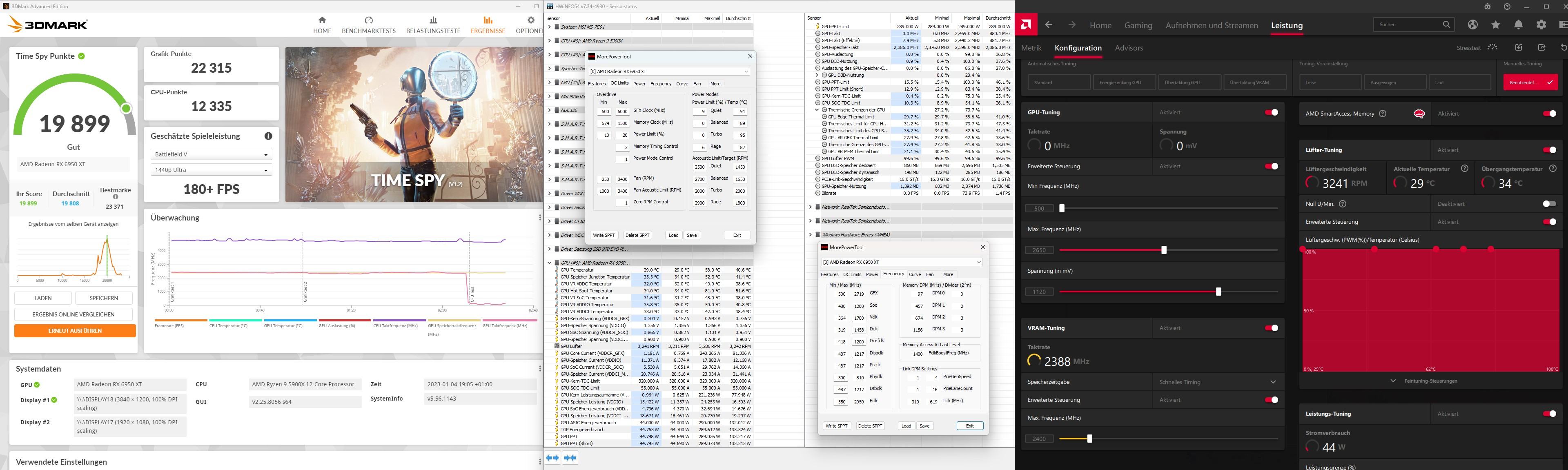Toggle Lüfter Erweiterte Steuerung switch
Screen dimensions: 1568x470
tap(1550, 222)
